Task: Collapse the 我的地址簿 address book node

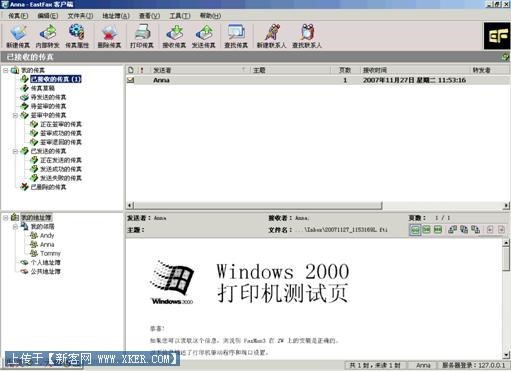Action: 5,218
